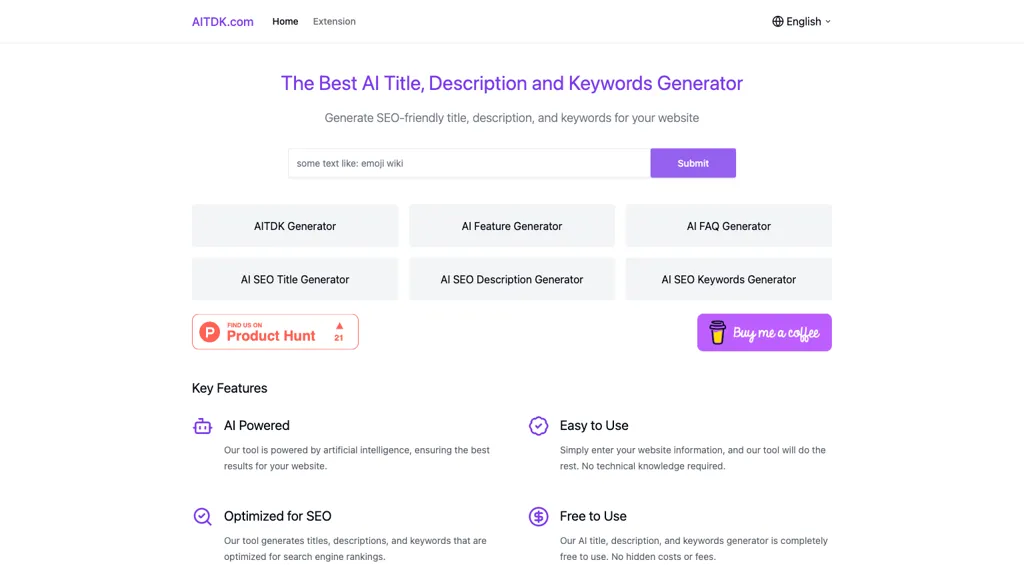Click the dollar coin icon for Free to Use
1024x576 pixels.
pyautogui.click(x=538, y=516)
